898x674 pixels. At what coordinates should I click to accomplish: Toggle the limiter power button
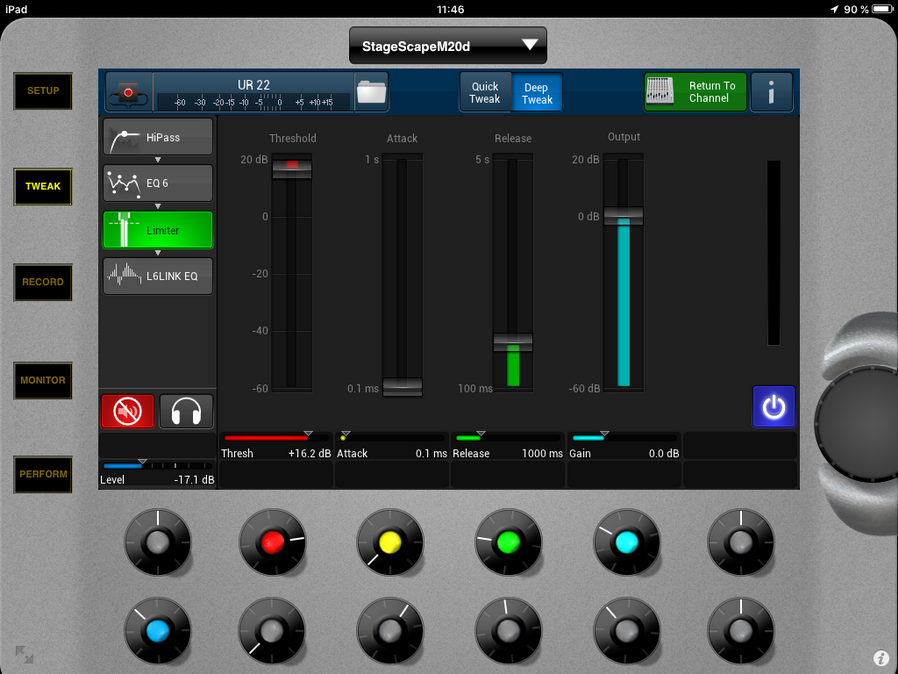click(773, 407)
